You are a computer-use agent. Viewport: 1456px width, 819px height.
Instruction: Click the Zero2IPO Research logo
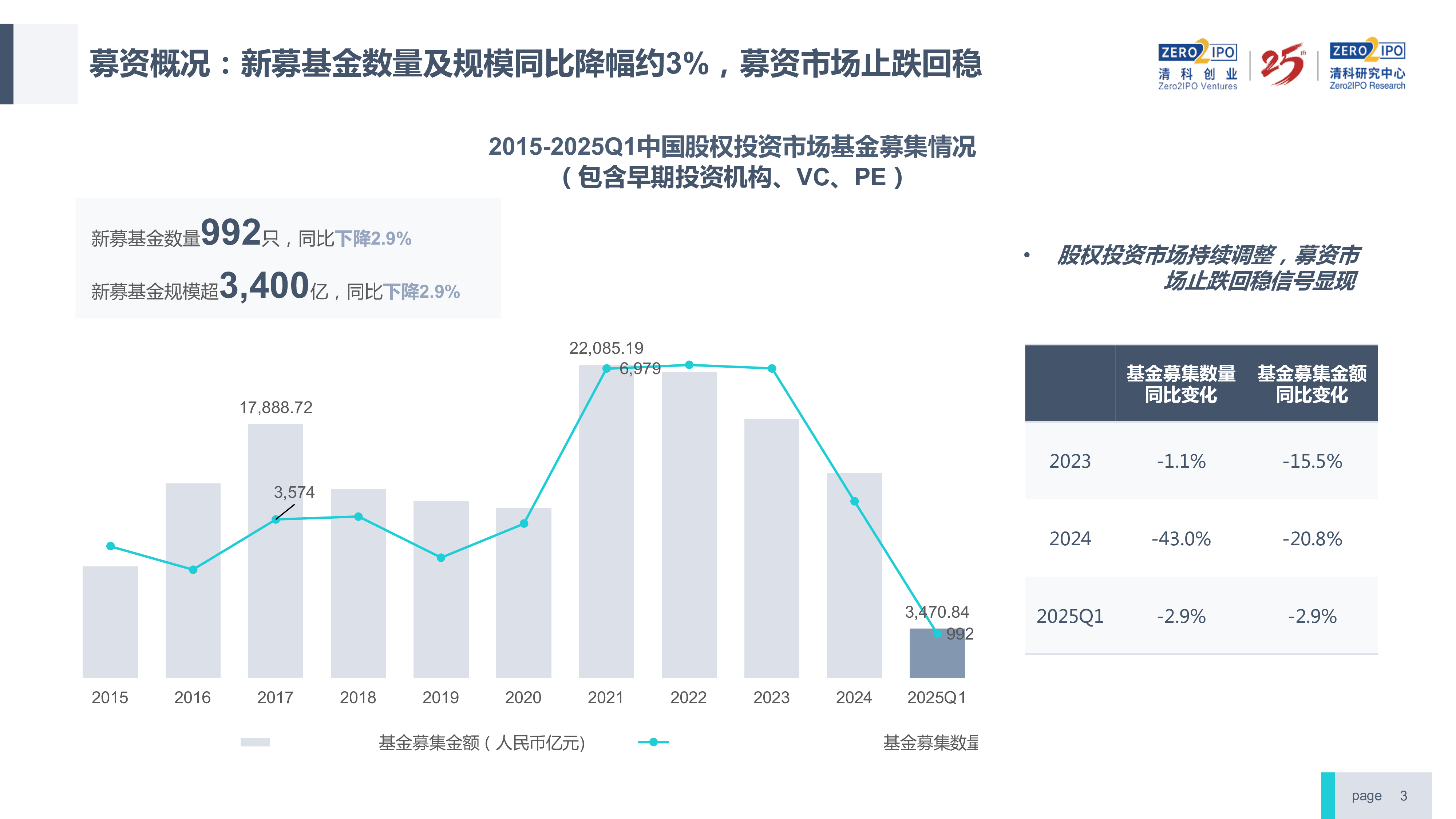pos(1367,64)
